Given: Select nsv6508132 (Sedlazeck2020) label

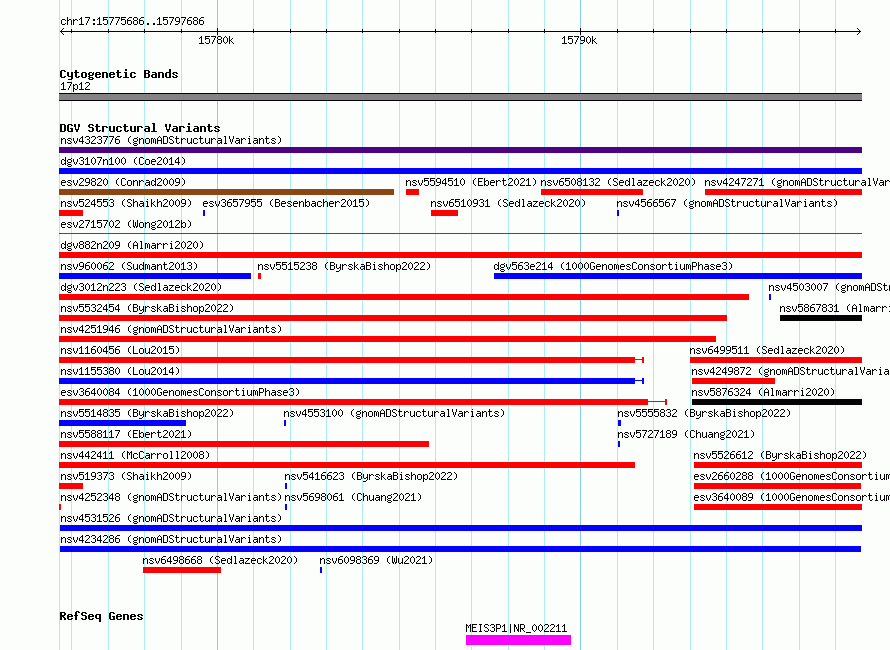Looking at the screenshot, I should 618,182.
